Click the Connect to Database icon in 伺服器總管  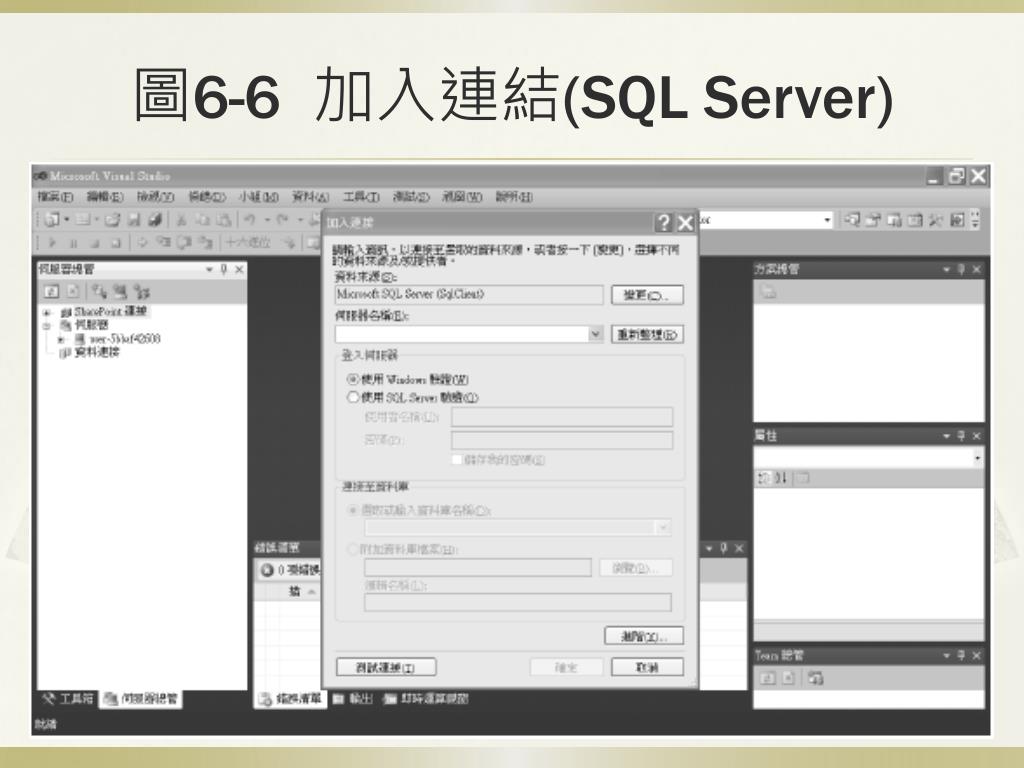99,291
